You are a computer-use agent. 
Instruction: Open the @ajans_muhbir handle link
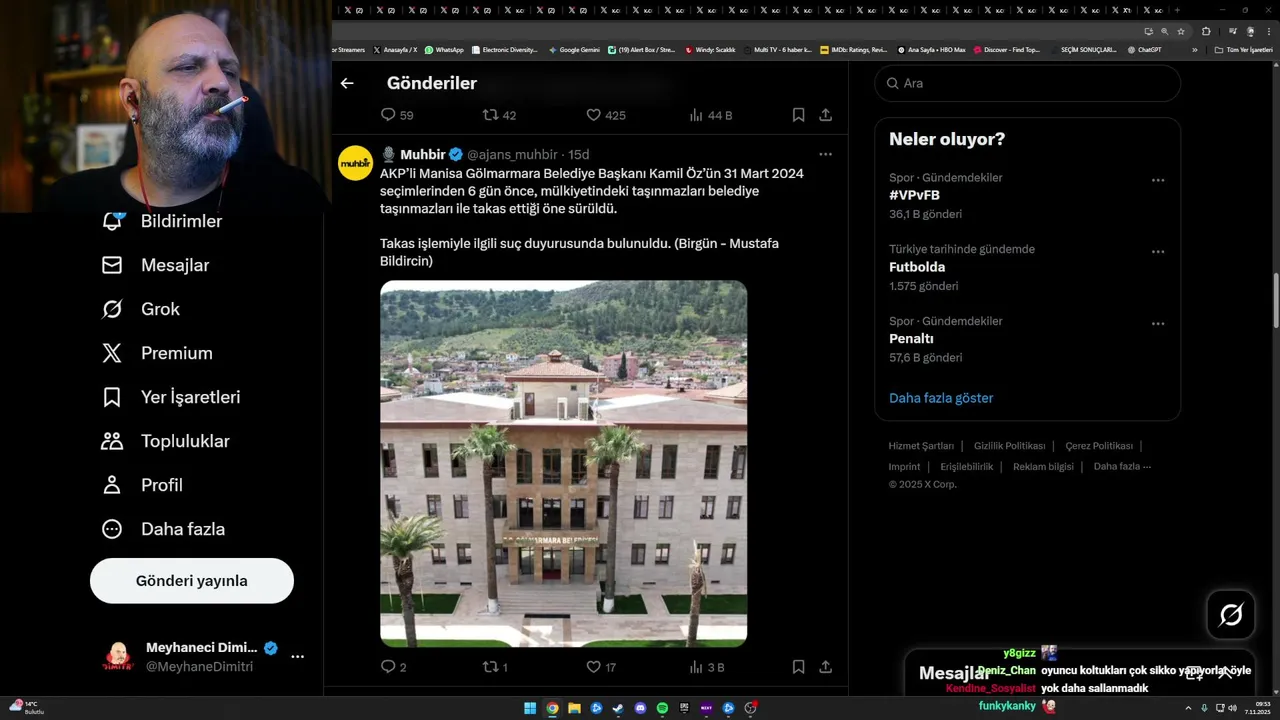(x=512, y=154)
